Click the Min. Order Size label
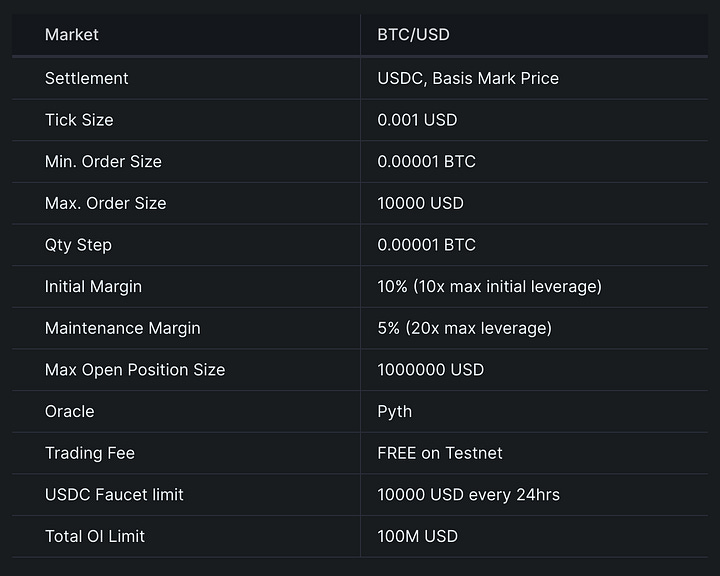 pos(103,162)
